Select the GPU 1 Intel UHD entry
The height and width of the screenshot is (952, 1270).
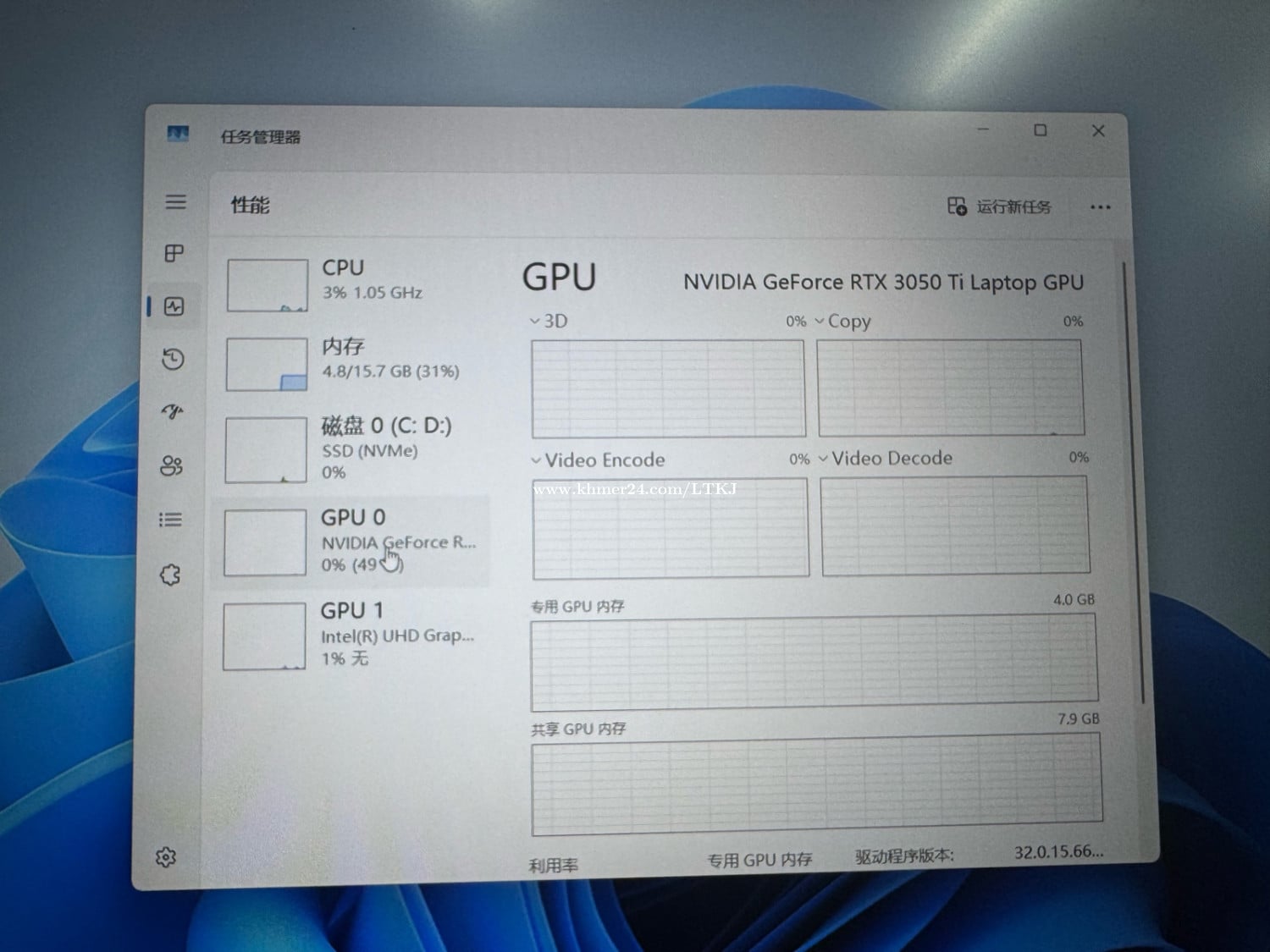click(x=350, y=636)
